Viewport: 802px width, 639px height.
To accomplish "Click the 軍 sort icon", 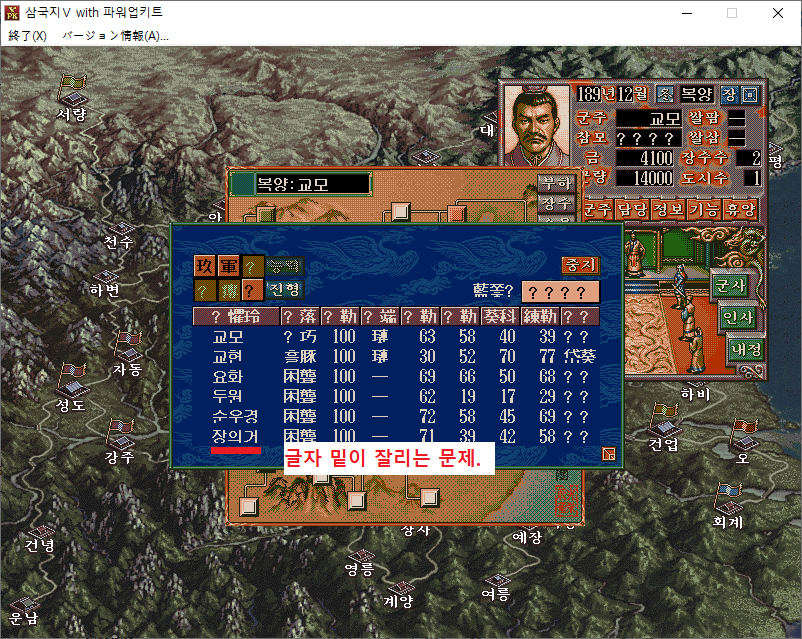I will (x=228, y=266).
